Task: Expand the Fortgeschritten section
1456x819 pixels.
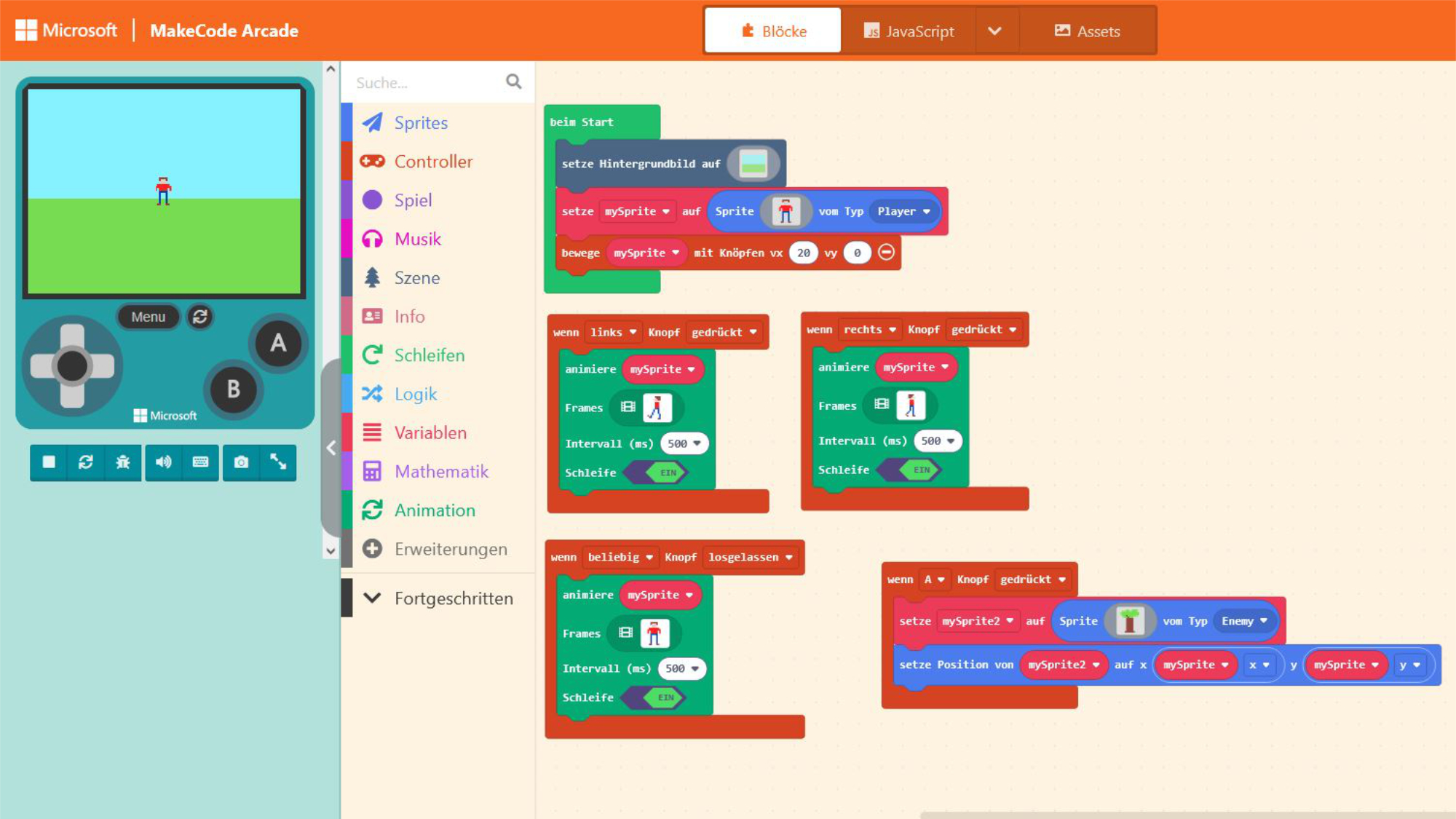Action: (x=438, y=598)
